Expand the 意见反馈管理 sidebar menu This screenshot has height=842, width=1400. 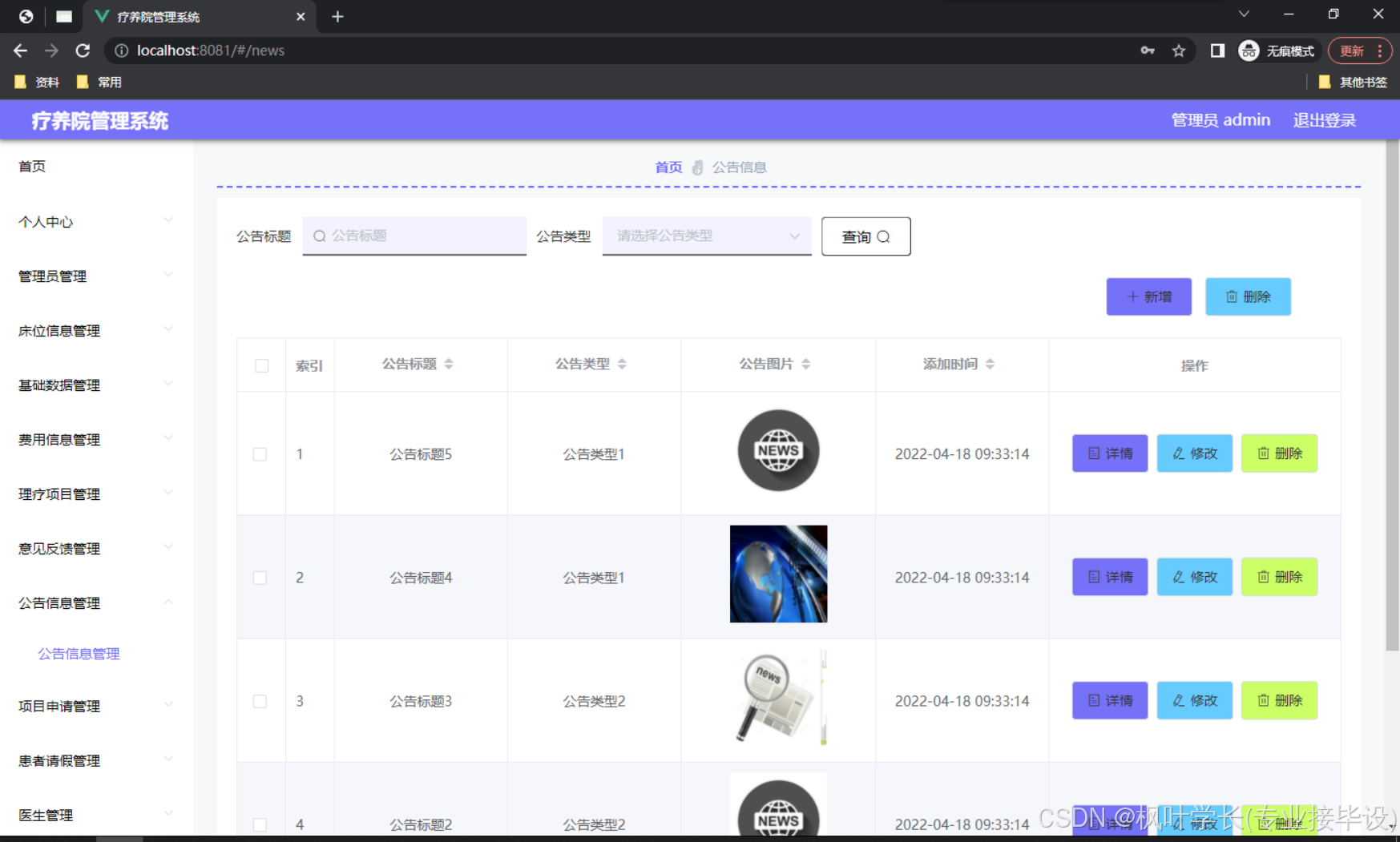[96, 549]
